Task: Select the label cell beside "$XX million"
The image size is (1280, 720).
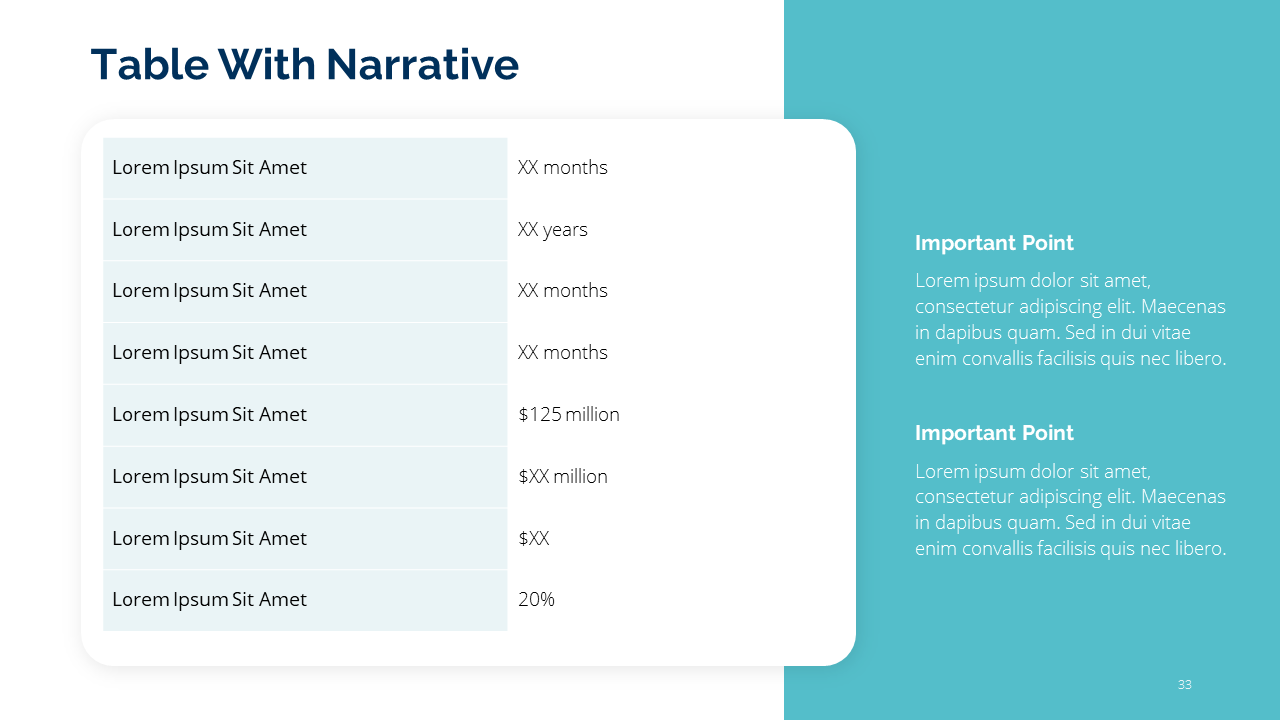Action: (210, 477)
